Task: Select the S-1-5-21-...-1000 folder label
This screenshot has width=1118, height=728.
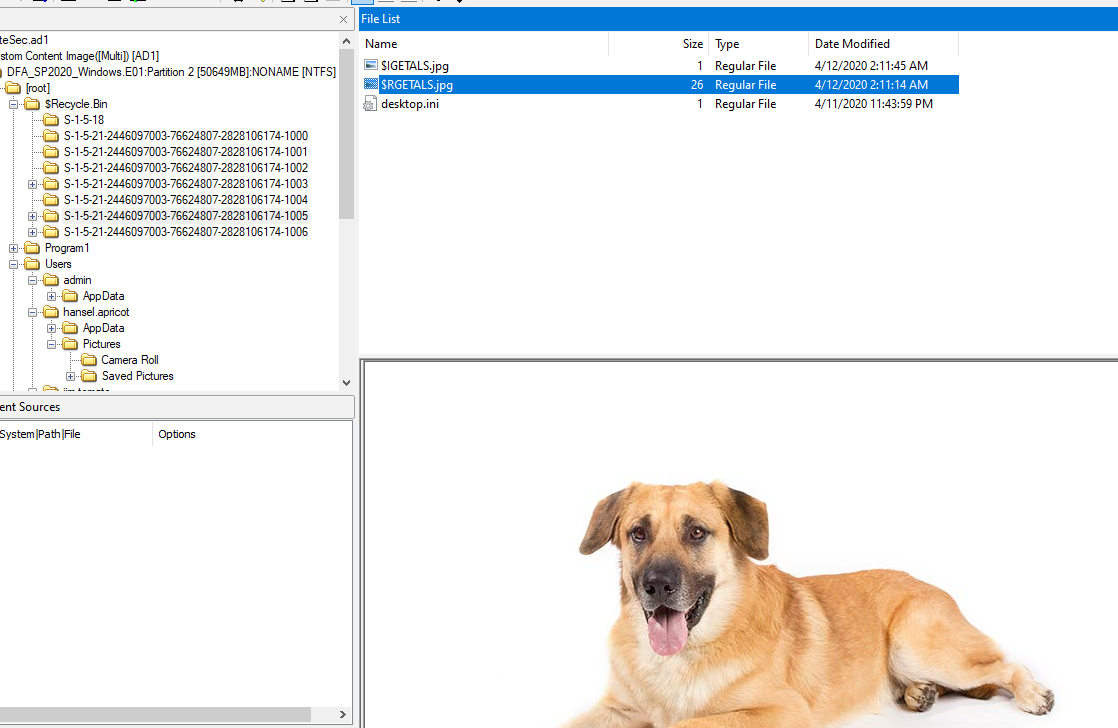Action: click(185, 135)
